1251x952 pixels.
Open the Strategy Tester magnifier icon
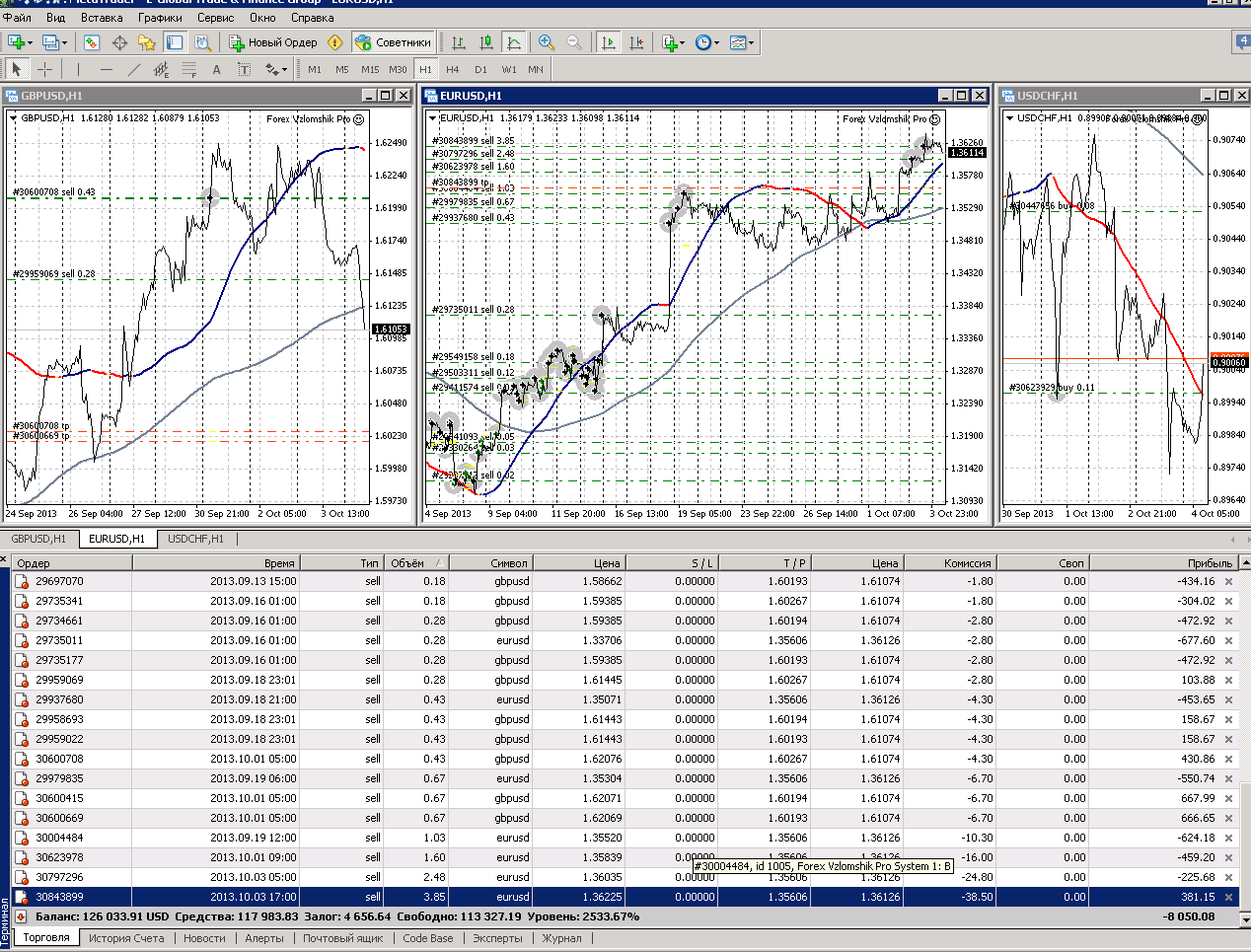click(202, 42)
